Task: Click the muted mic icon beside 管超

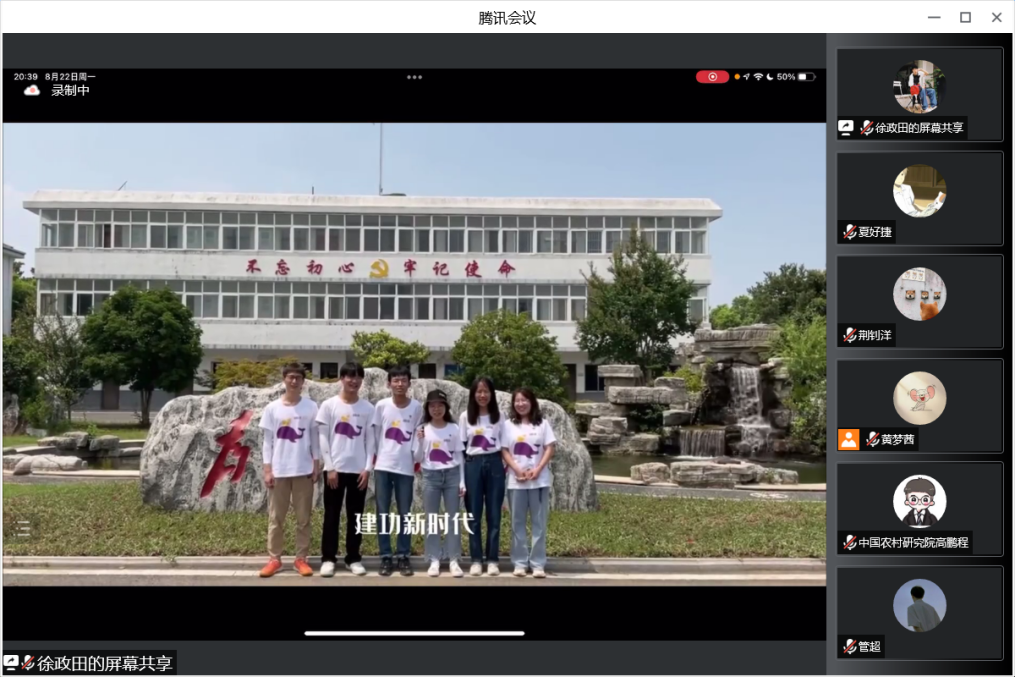Action: point(849,646)
